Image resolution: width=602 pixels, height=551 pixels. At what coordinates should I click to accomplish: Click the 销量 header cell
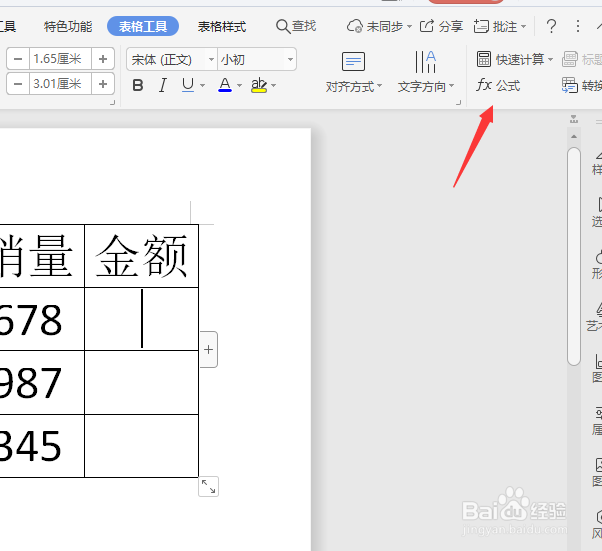tap(42, 256)
